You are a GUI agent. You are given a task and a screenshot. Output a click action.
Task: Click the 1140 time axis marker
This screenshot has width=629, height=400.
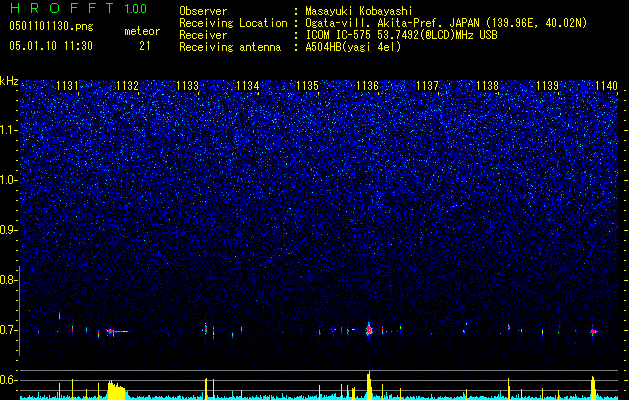pos(607,86)
